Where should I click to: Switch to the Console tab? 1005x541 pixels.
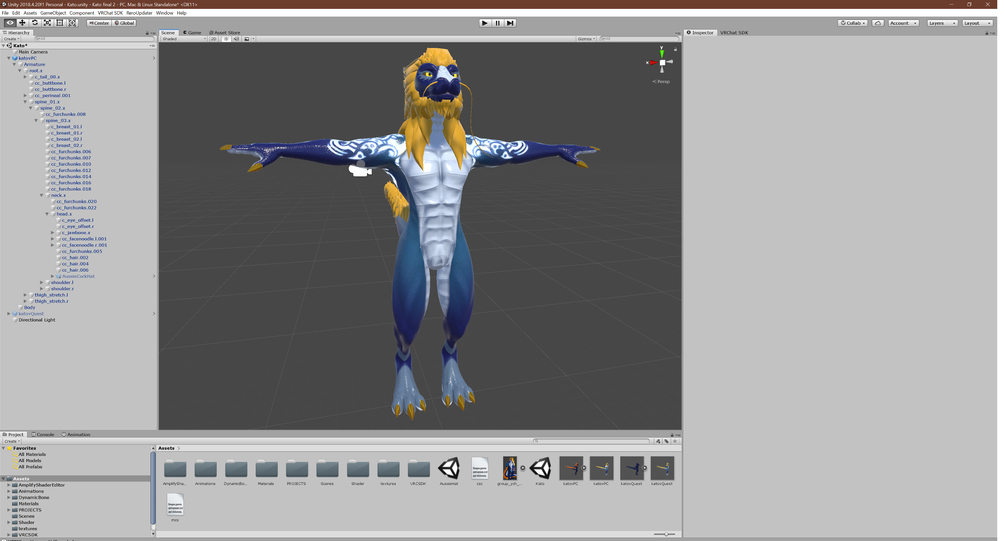43,435
